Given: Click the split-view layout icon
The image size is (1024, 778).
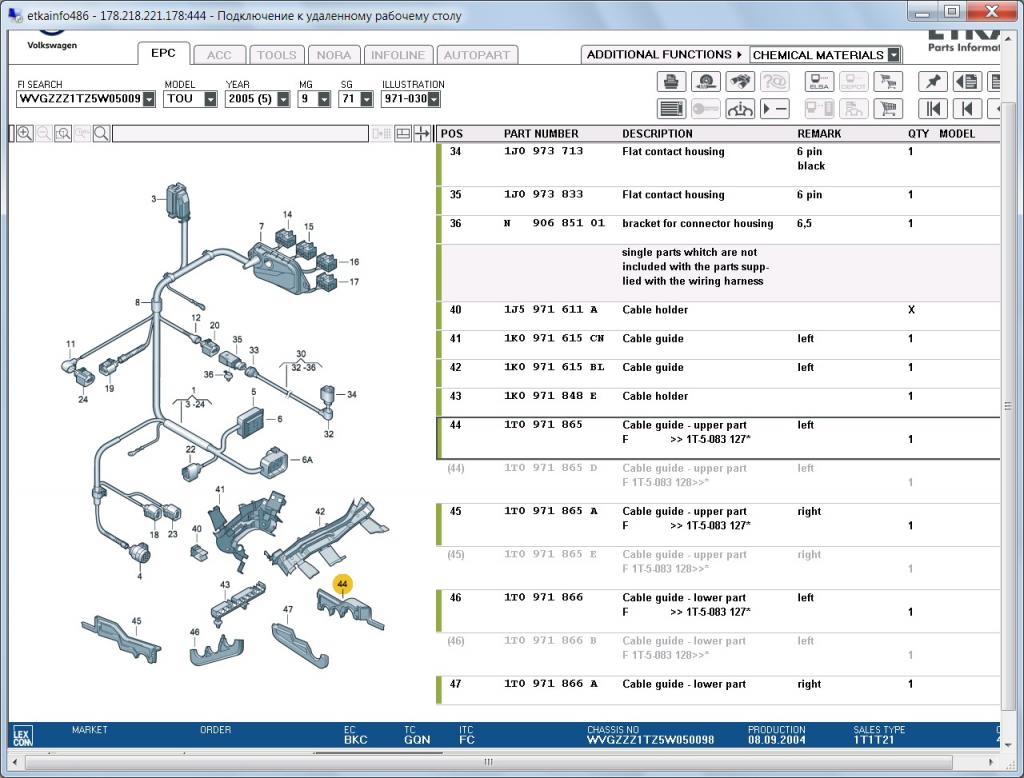Looking at the screenshot, I should tap(404, 134).
